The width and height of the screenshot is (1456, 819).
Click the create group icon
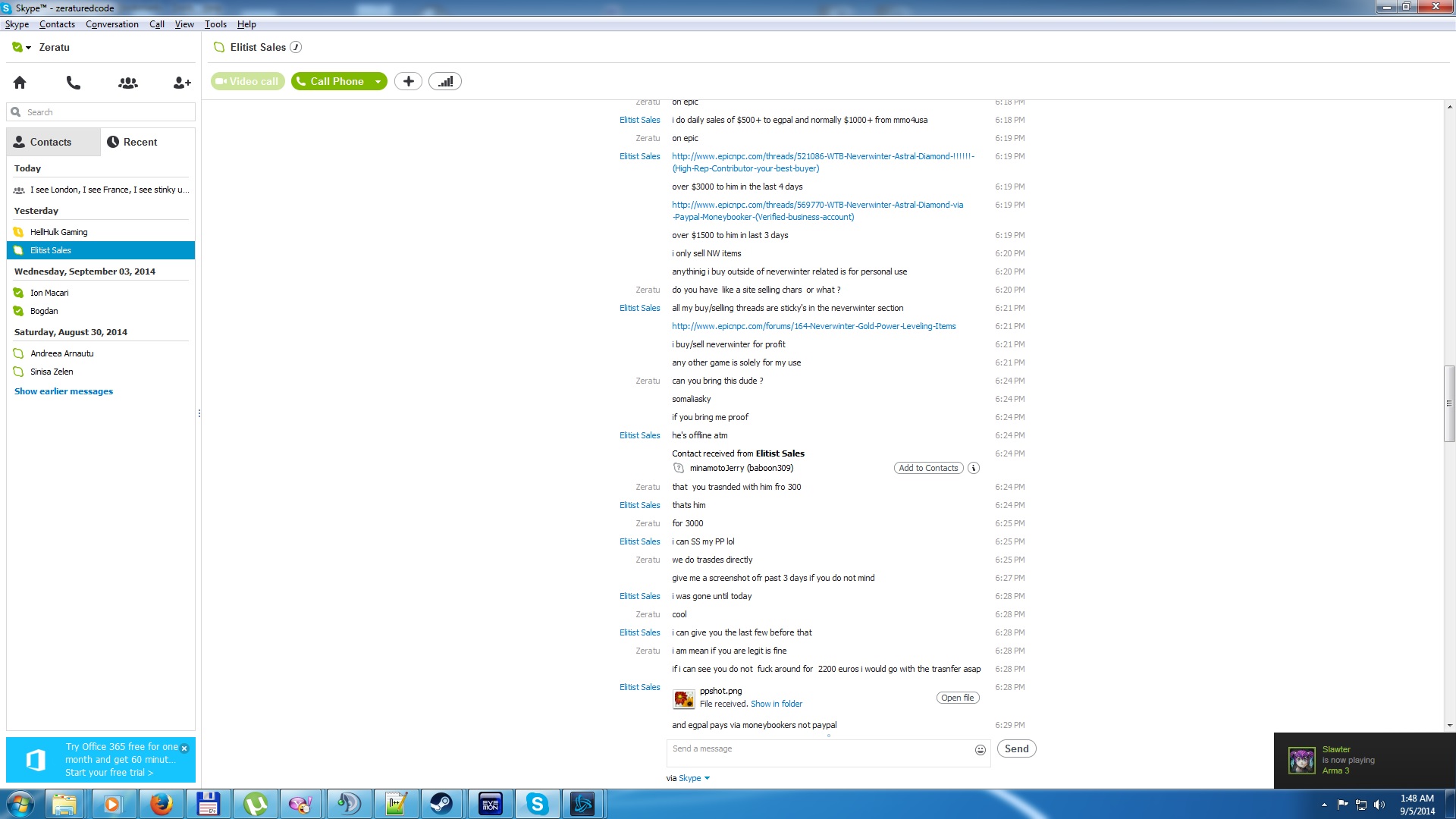(128, 83)
